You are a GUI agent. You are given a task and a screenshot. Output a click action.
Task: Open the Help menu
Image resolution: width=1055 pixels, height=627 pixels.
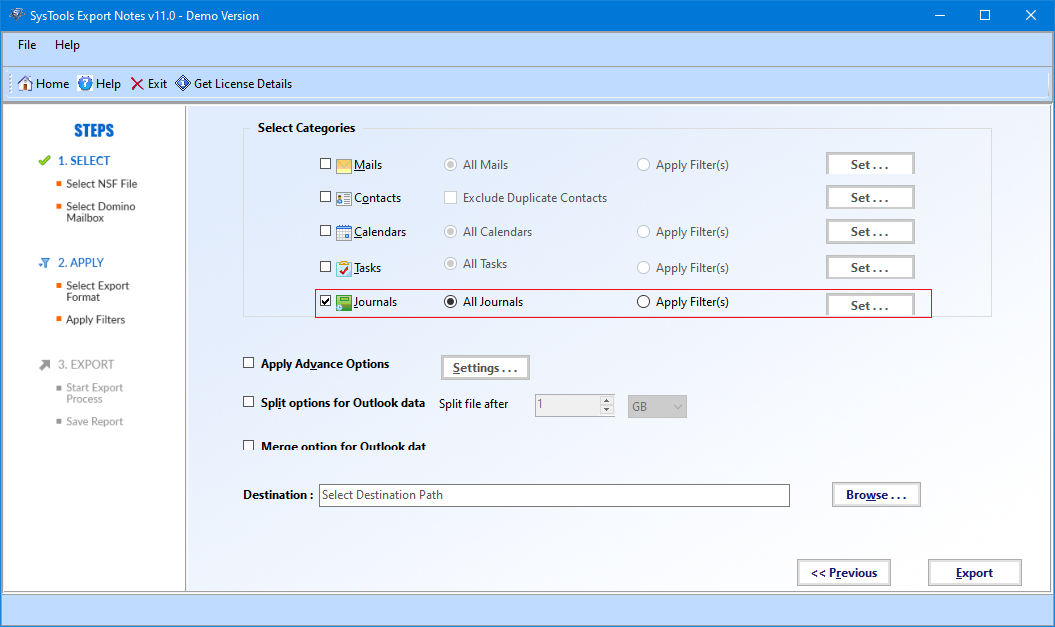(67, 45)
